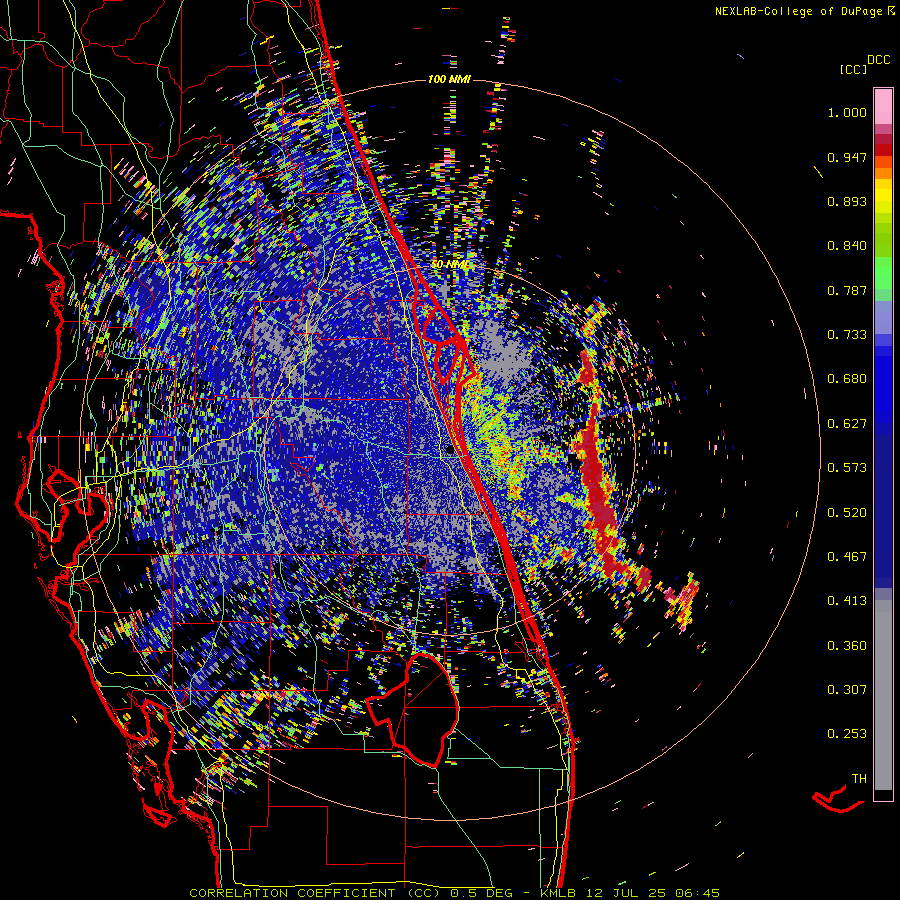Image resolution: width=900 pixels, height=900 pixels.
Task: Click inside the Lake Okeechobee outline
Action: click(422, 709)
